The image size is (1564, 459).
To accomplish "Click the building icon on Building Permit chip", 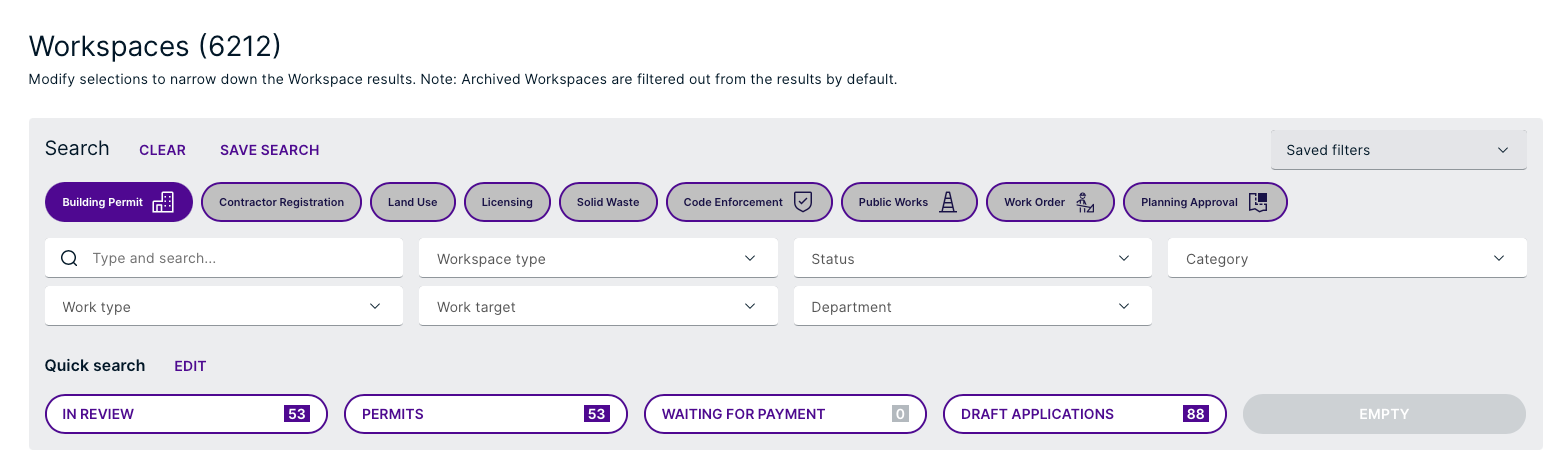I will [x=163, y=202].
